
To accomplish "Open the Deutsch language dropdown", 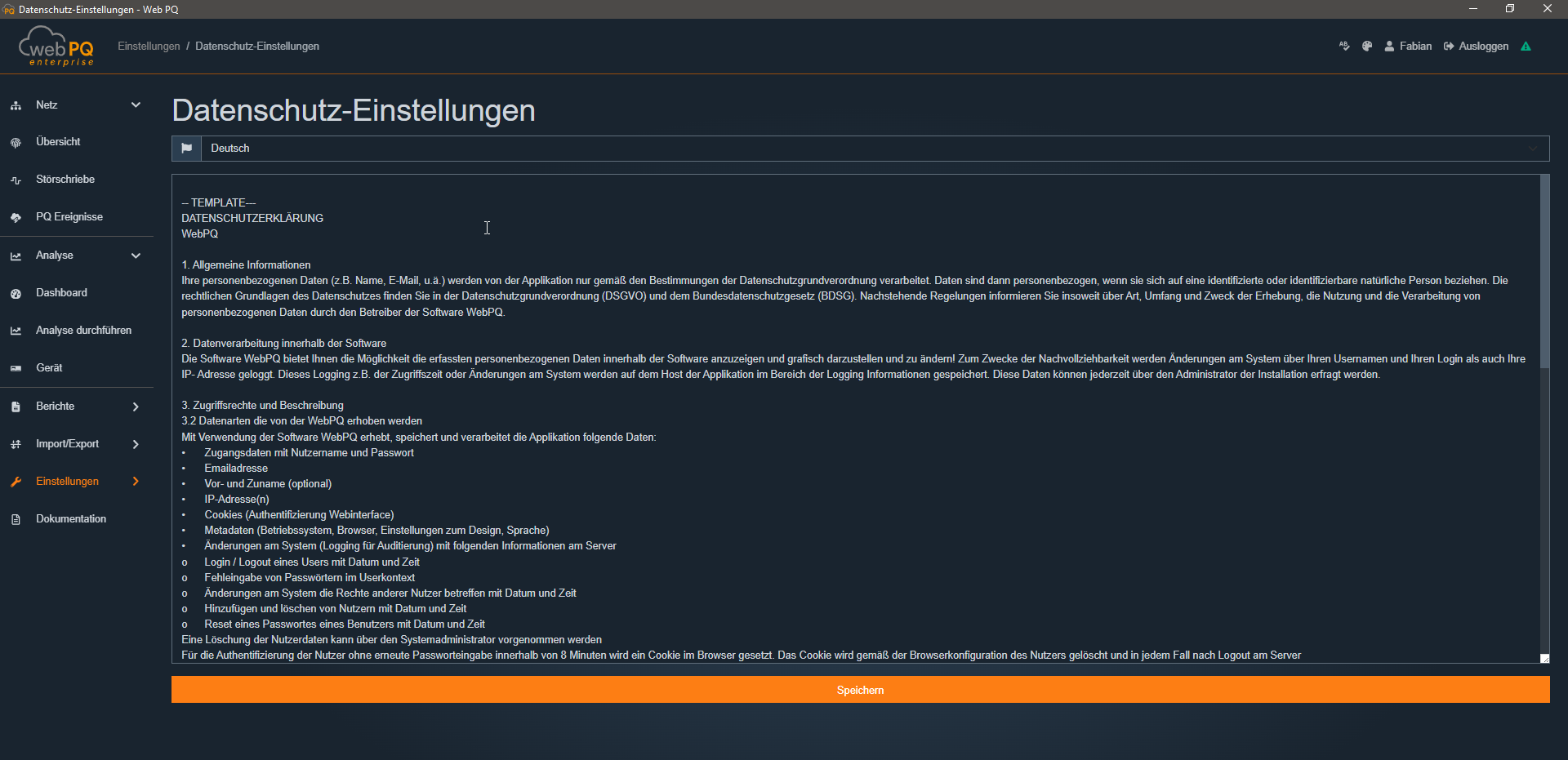I will [x=874, y=149].
